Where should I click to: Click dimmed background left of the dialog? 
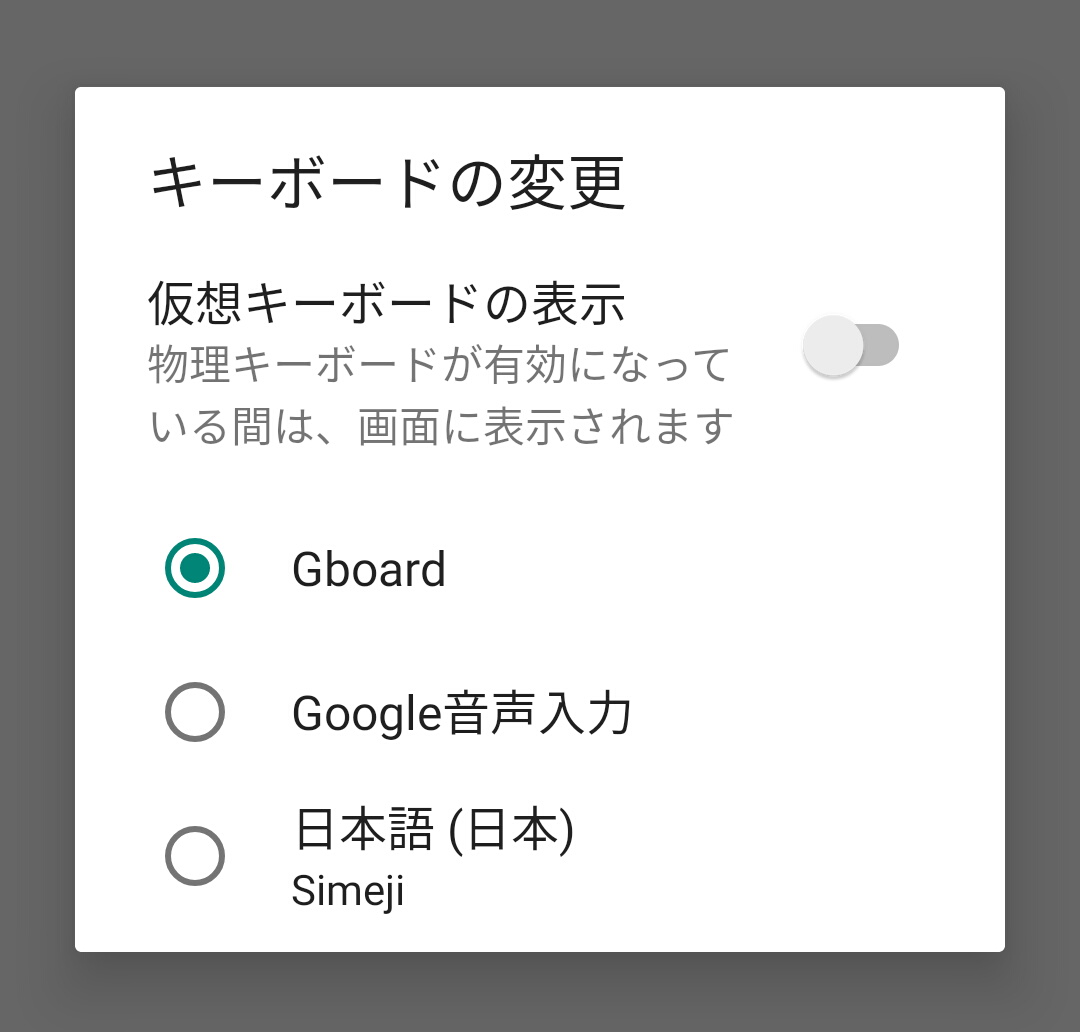[37, 517]
